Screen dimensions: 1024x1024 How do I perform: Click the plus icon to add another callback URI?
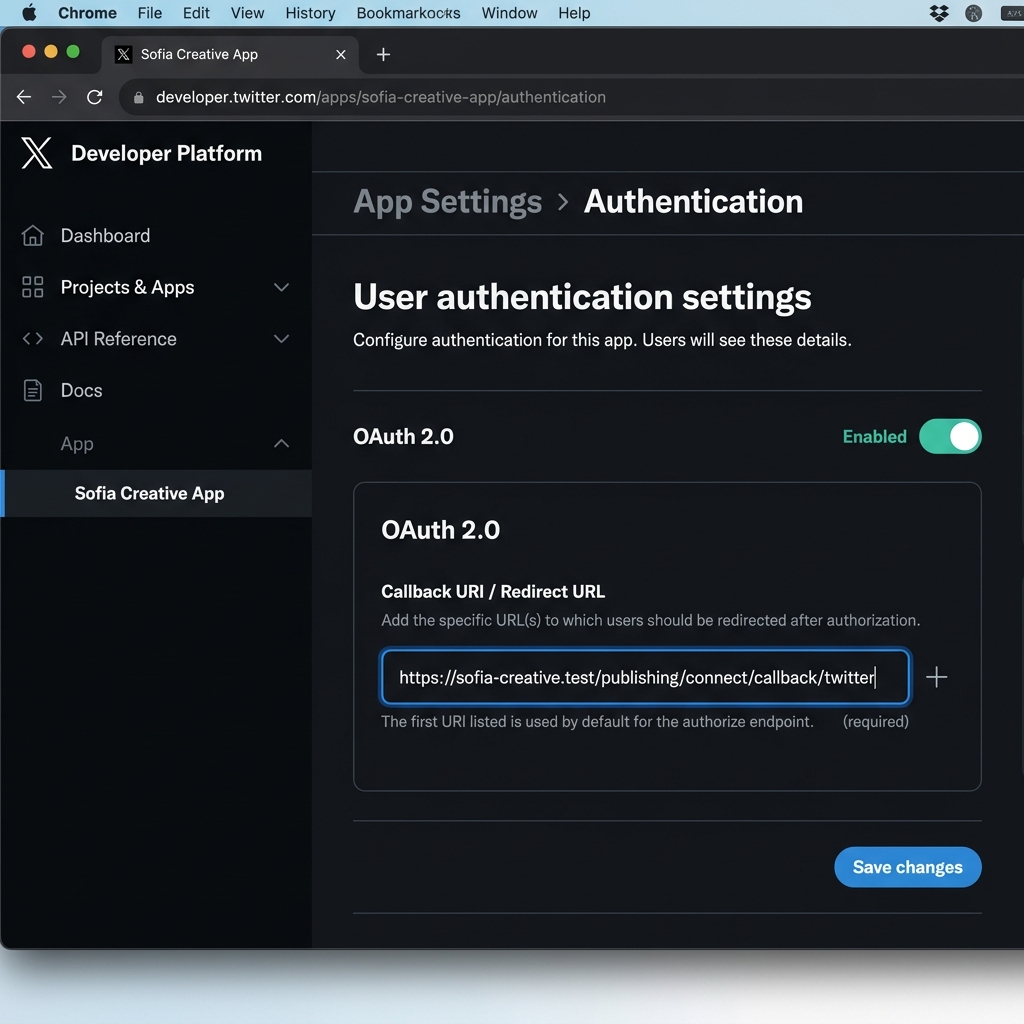[x=936, y=677]
